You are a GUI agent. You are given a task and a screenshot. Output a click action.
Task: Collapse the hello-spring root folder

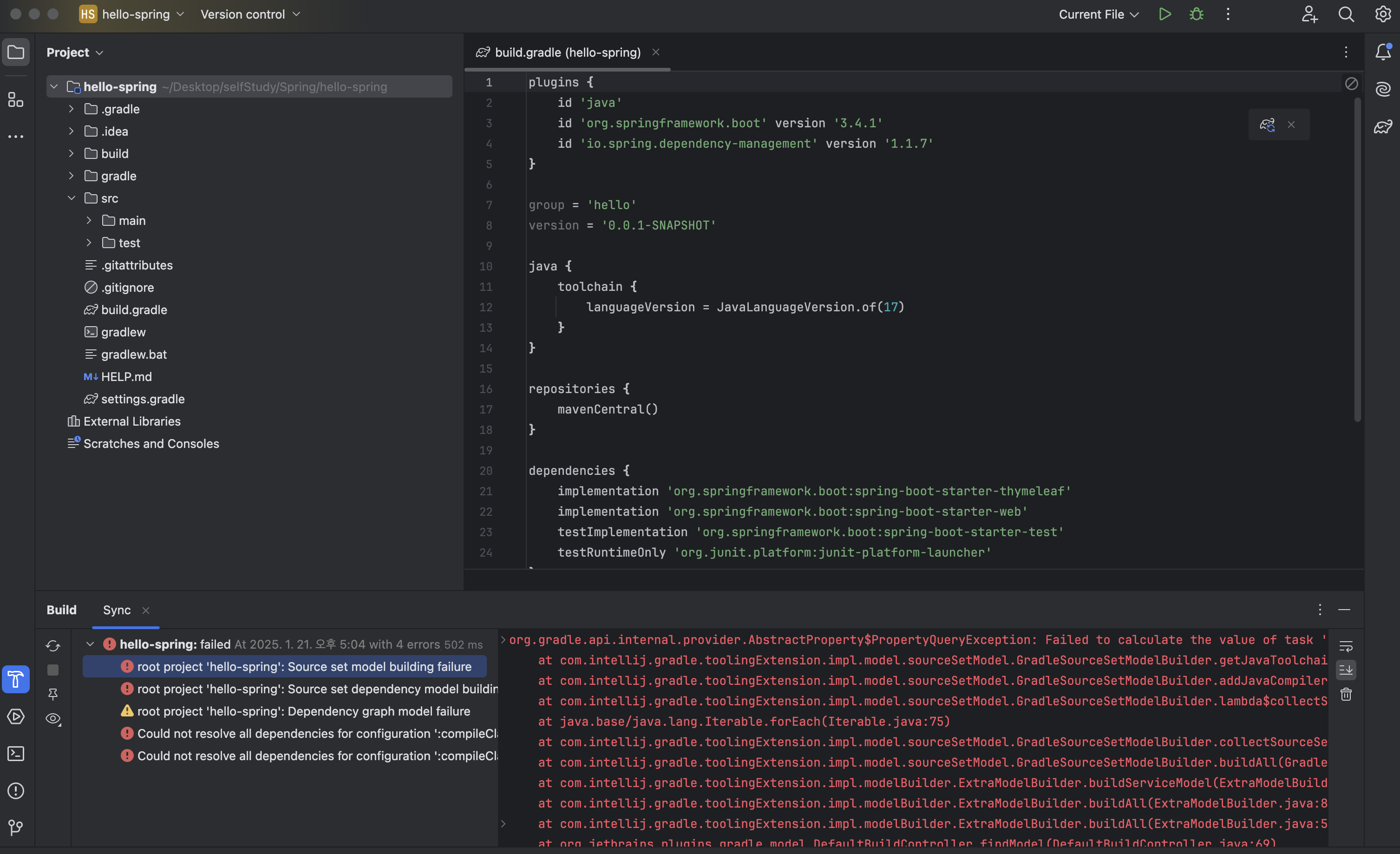(x=54, y=86)
